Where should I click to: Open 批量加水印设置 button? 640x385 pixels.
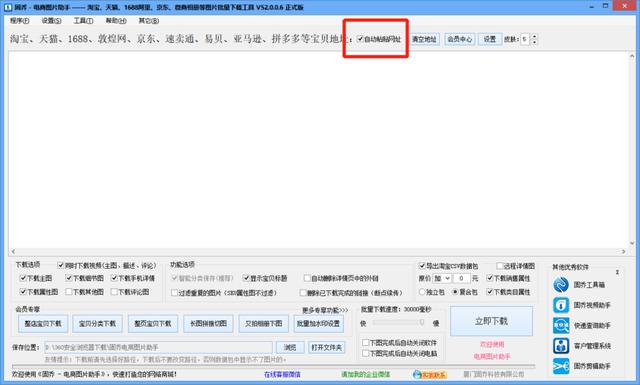(318, 323)
